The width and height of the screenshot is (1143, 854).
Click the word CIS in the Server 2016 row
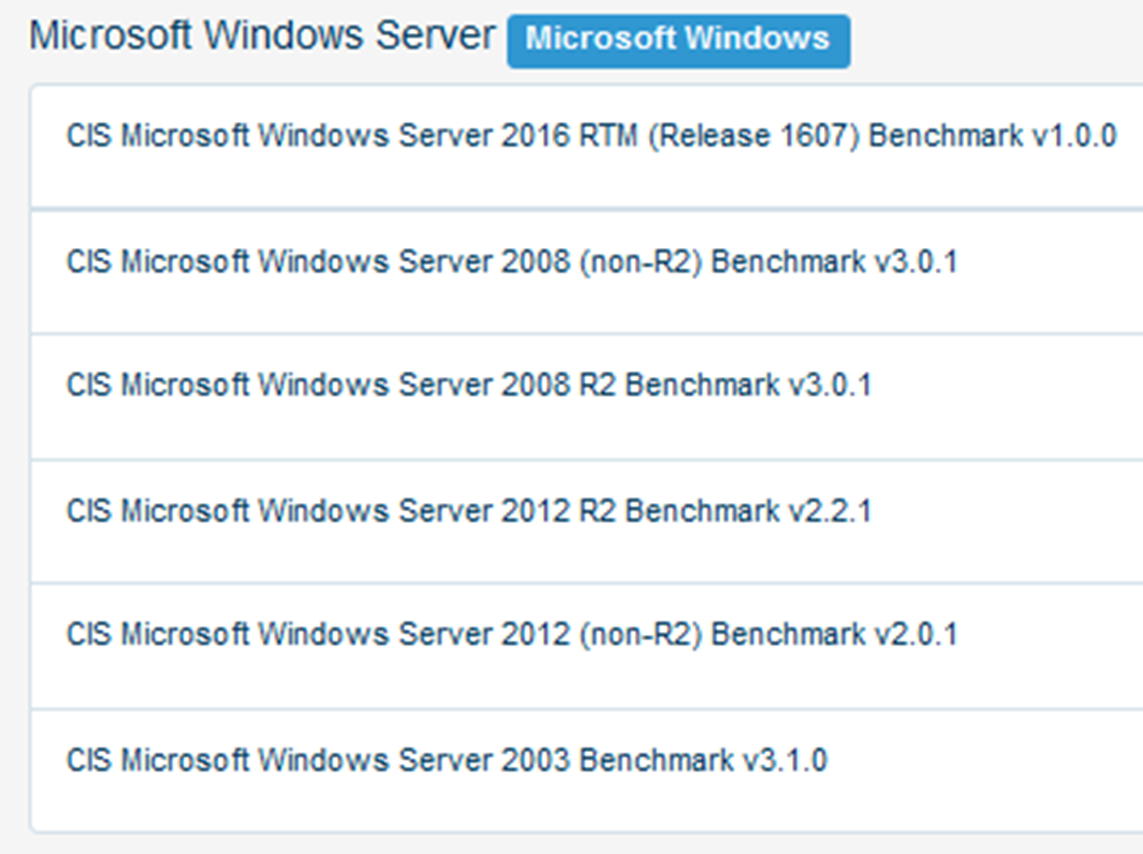click(x=88, y=136)
